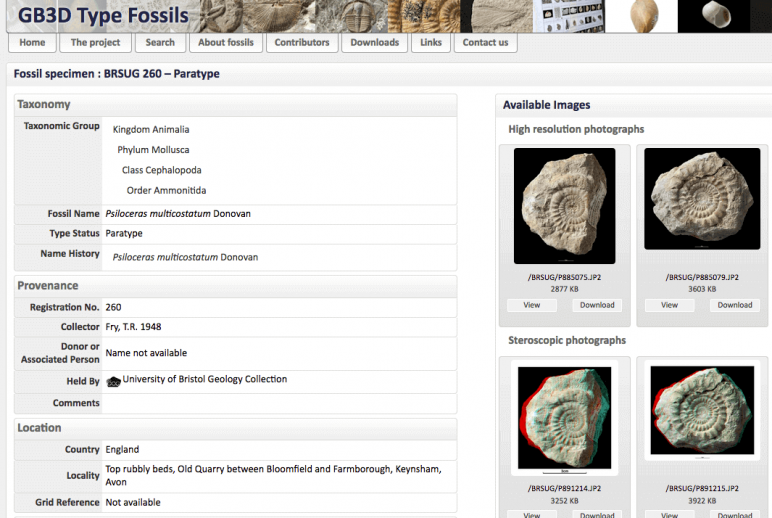Open the P891214.JP2 stereoscopic thumbnail
The height and width of the screenshot is (518, 772).
click(x=564, y=418)
